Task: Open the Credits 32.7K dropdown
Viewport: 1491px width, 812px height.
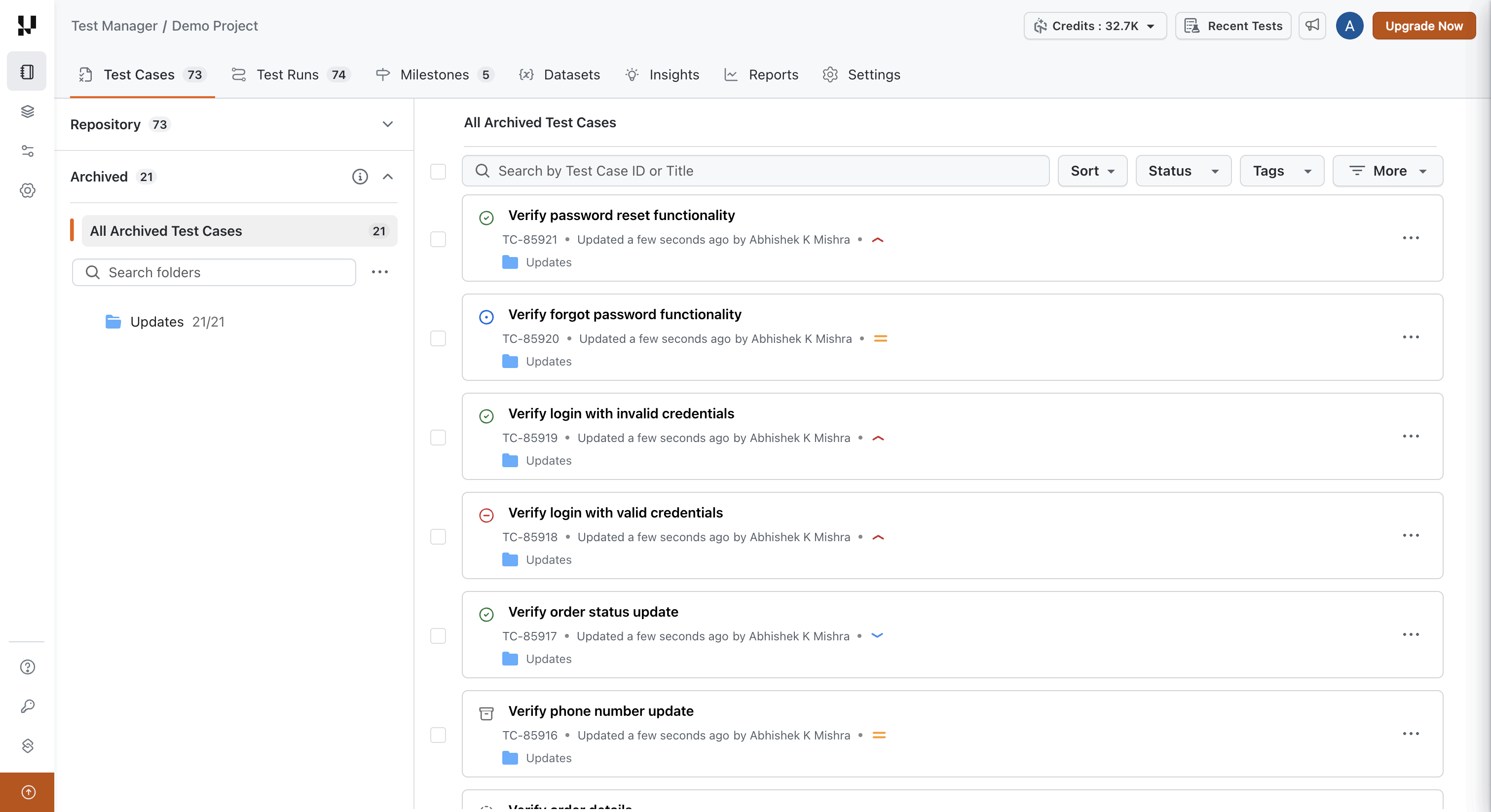Action: tap(1094, 26)
